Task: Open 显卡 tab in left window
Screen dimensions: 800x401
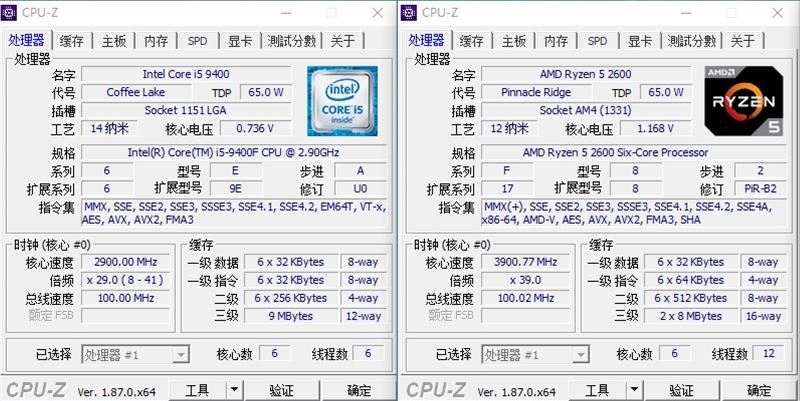Action: coord(240,41)
